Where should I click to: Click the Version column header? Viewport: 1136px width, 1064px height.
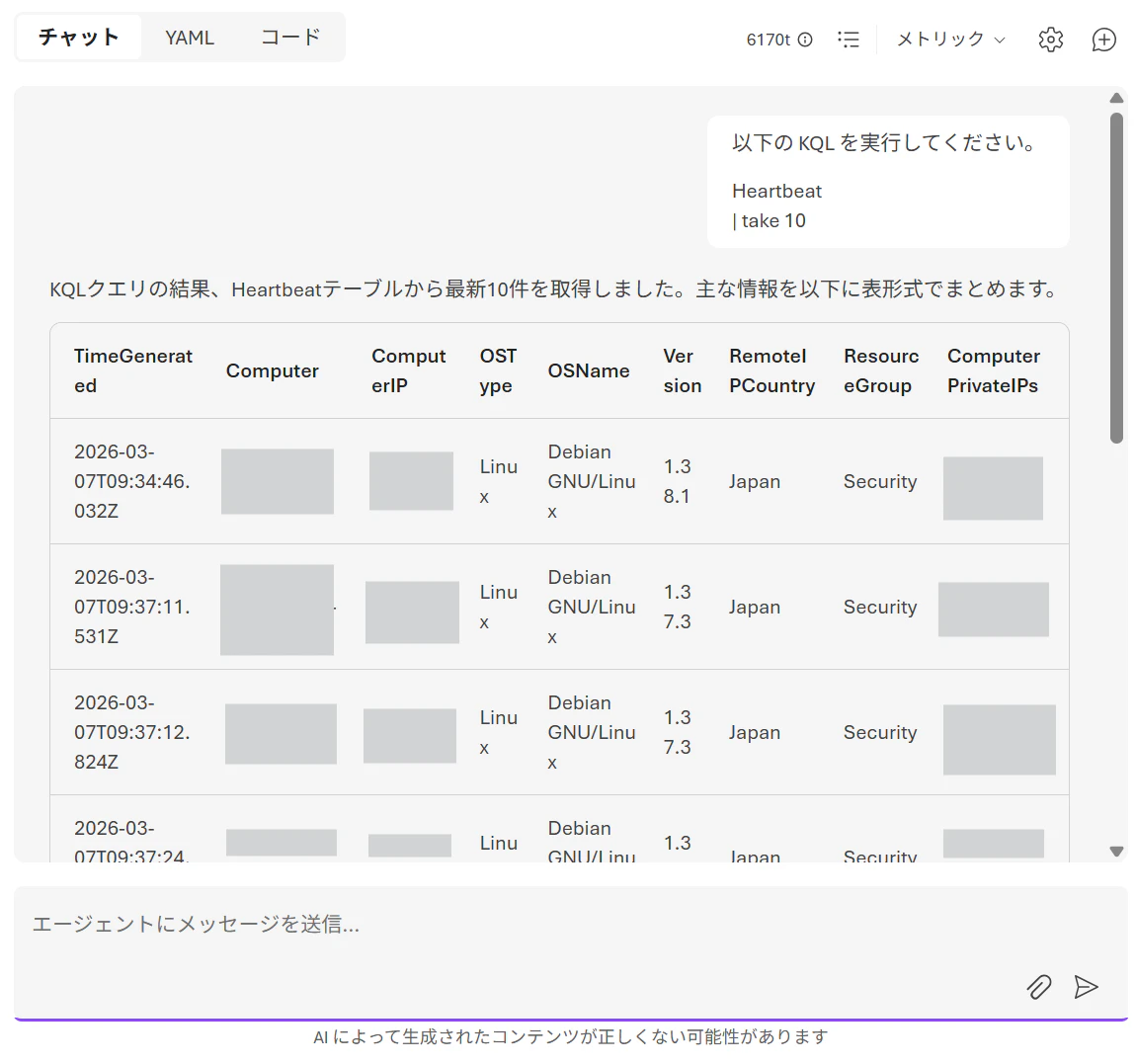coord(682,370)
